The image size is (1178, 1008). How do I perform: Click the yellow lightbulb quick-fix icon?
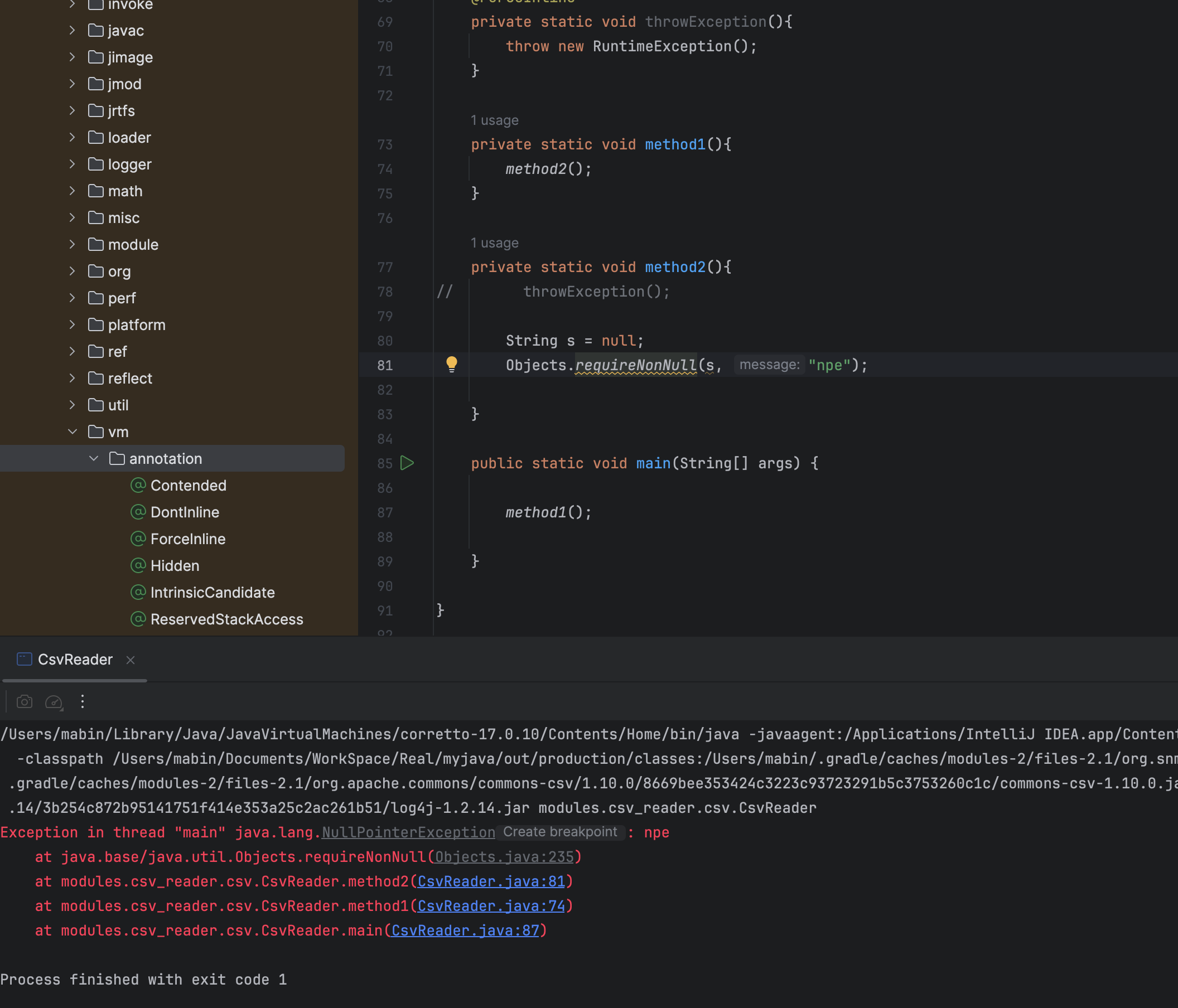pyautogui.click(x=451, y=364)
